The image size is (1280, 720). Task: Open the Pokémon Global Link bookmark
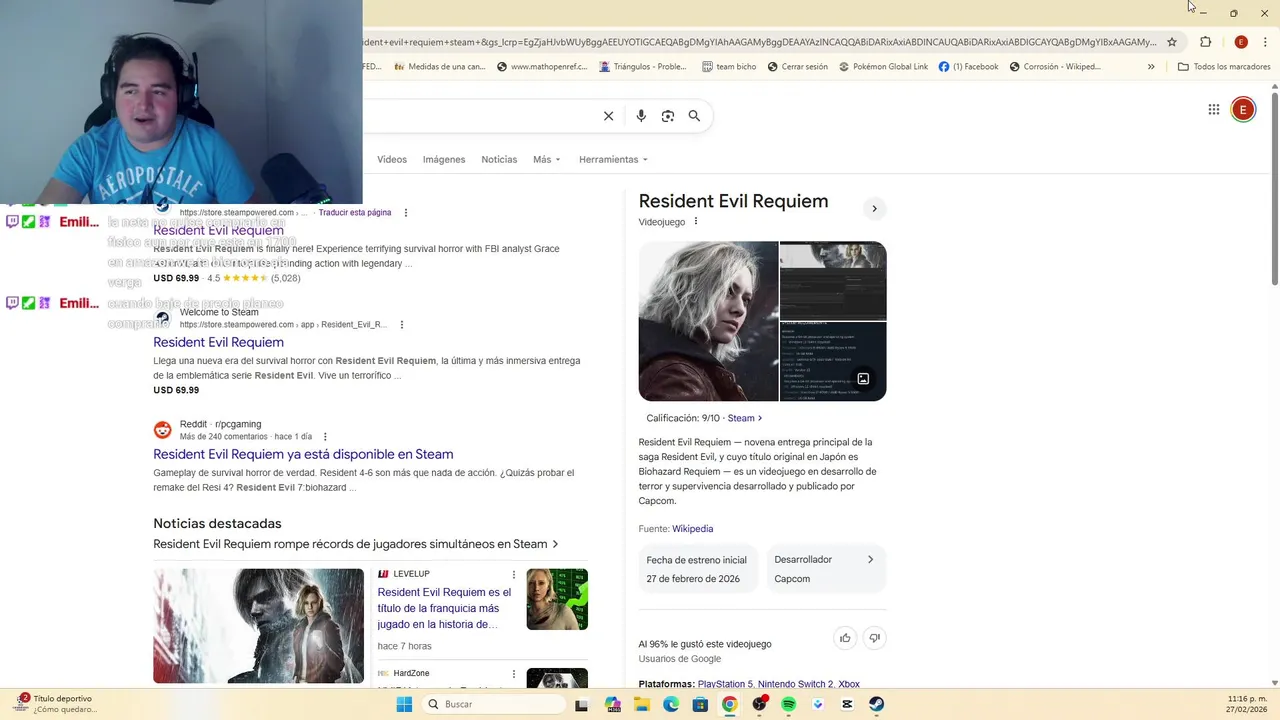click(x=883, y=67)
